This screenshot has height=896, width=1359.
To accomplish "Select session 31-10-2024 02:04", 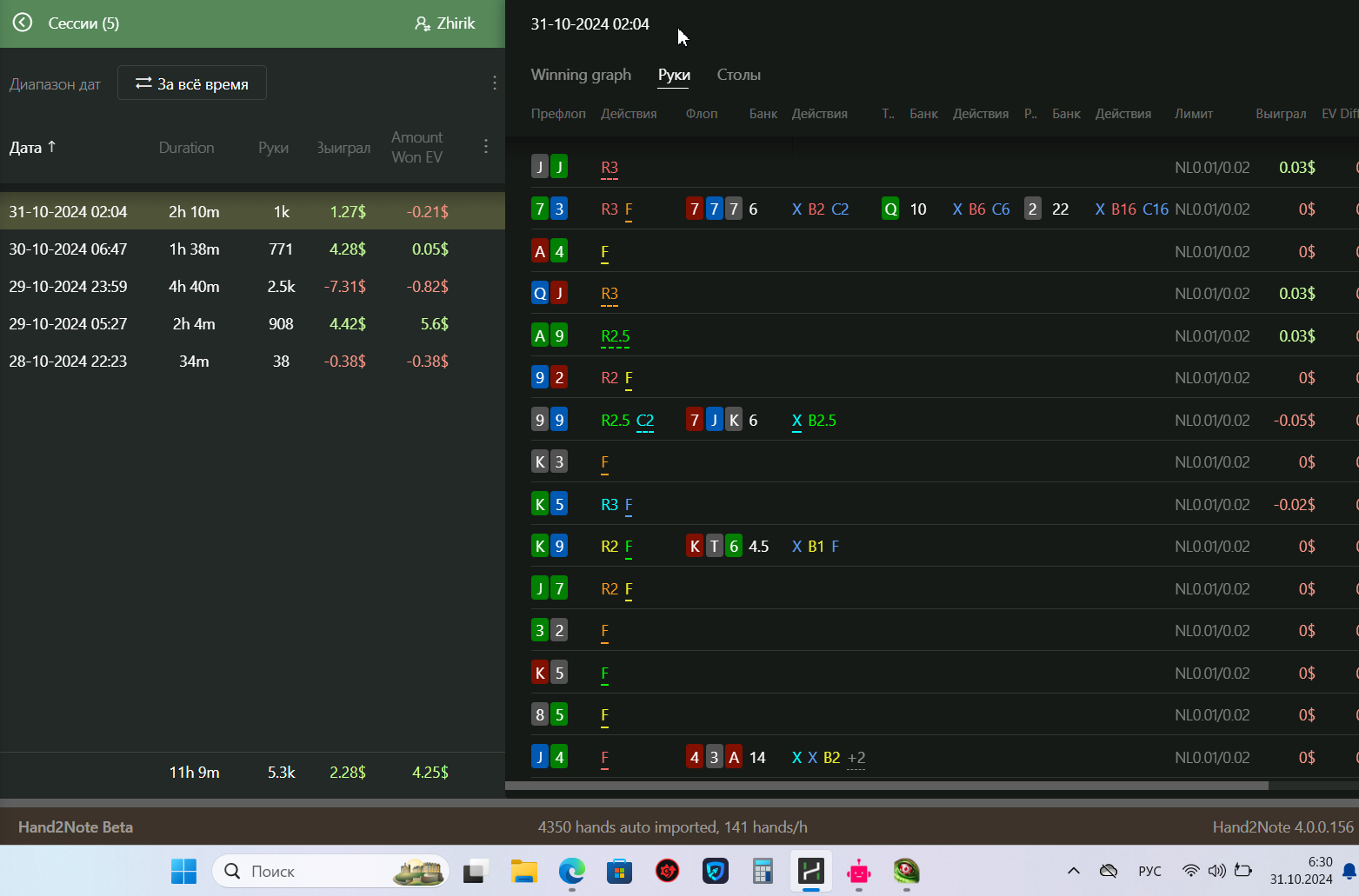I will (252, 211).
